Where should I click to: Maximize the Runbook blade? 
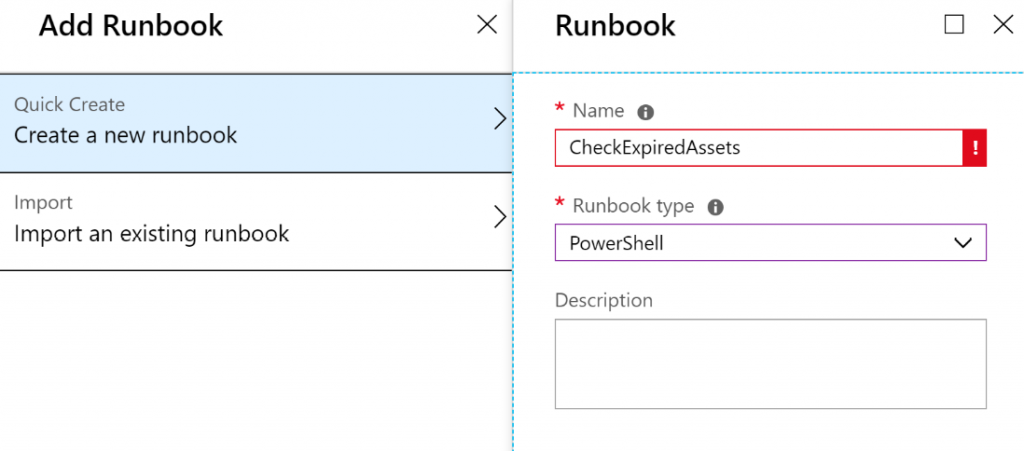tap(954, 25)
